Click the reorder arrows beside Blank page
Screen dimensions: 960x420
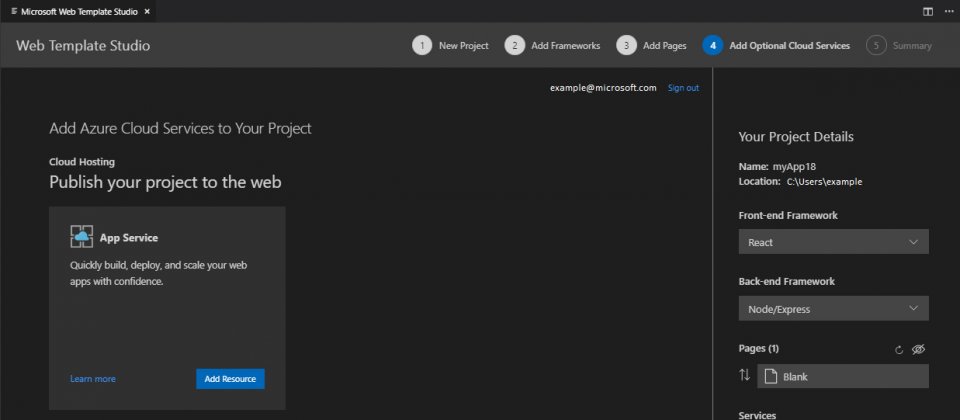744,375
